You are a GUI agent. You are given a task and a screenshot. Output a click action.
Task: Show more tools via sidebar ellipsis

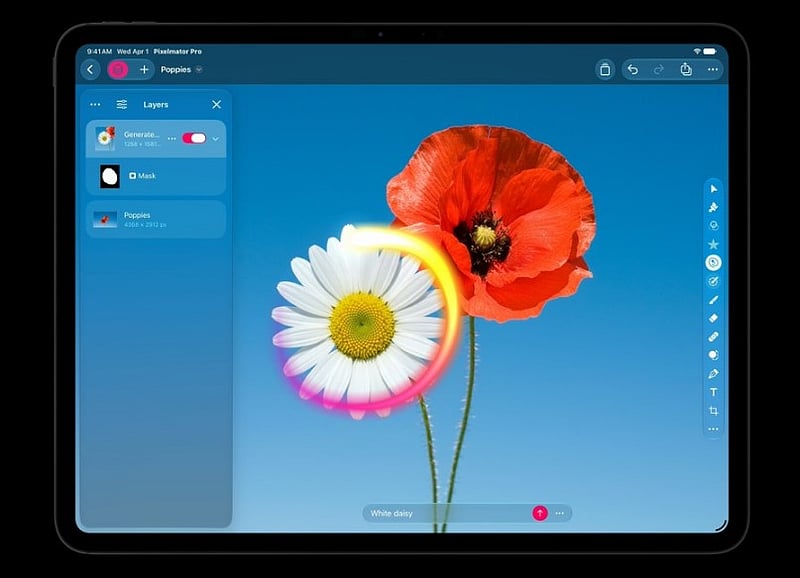tap(713, 429)
